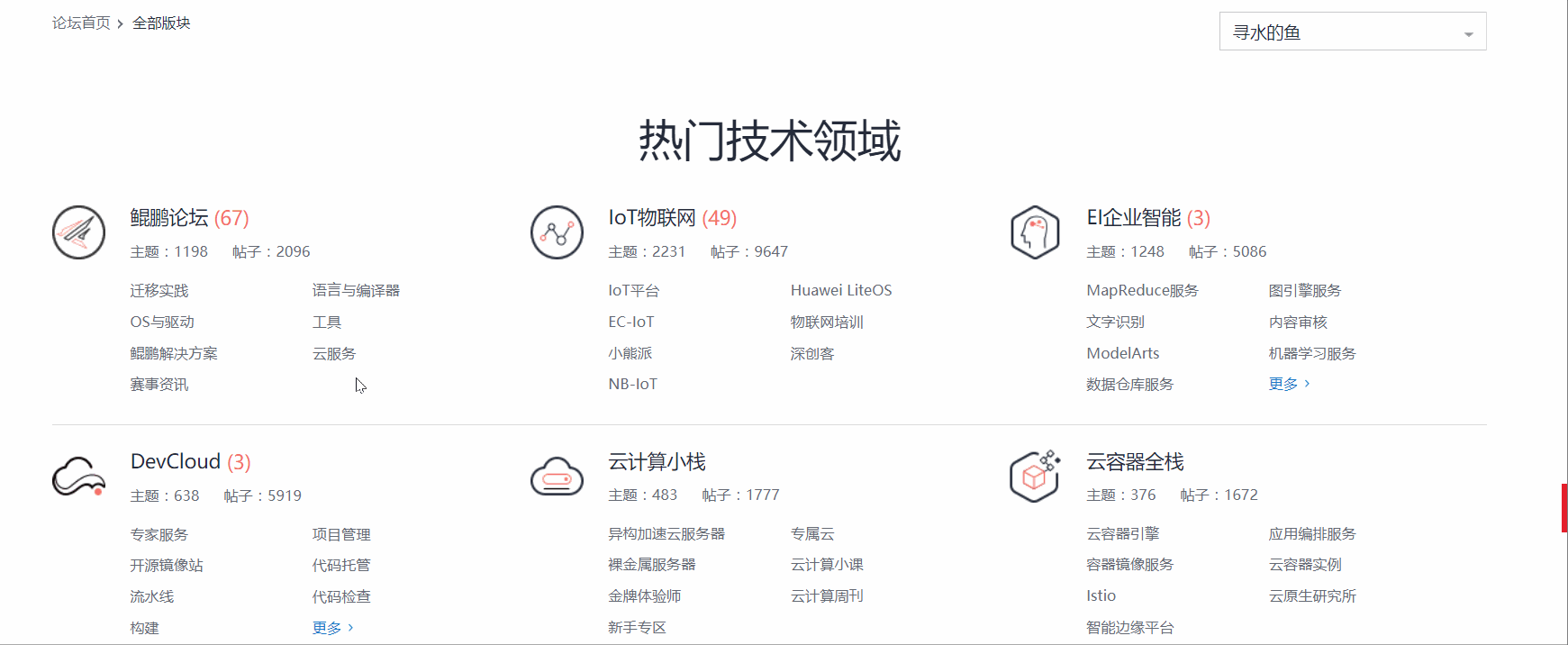Image resolution: width=1568 pixels, height=645 pixels.
Task: Go to 论坛首页 breadcrumb
Action: pyautogui.click(x=81, y=23)
